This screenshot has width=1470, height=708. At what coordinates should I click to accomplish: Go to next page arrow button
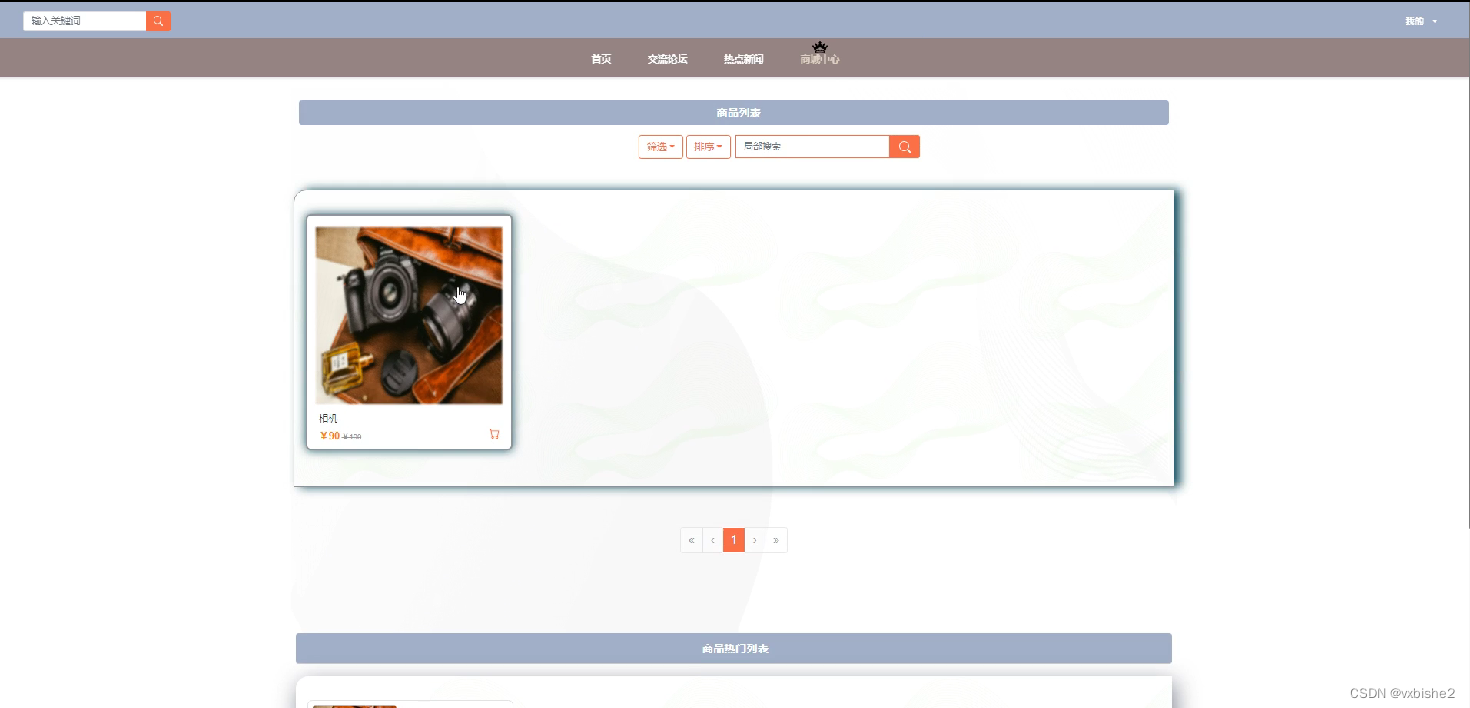754,540
